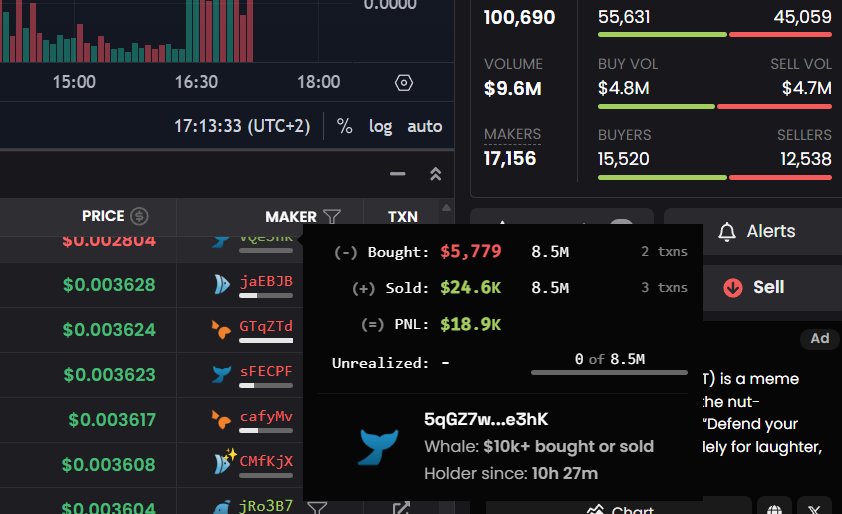The width and height of the screenshot is (842, 514).
Task: Minimize the transactions panel with dash icon
Action: (397, 173)
